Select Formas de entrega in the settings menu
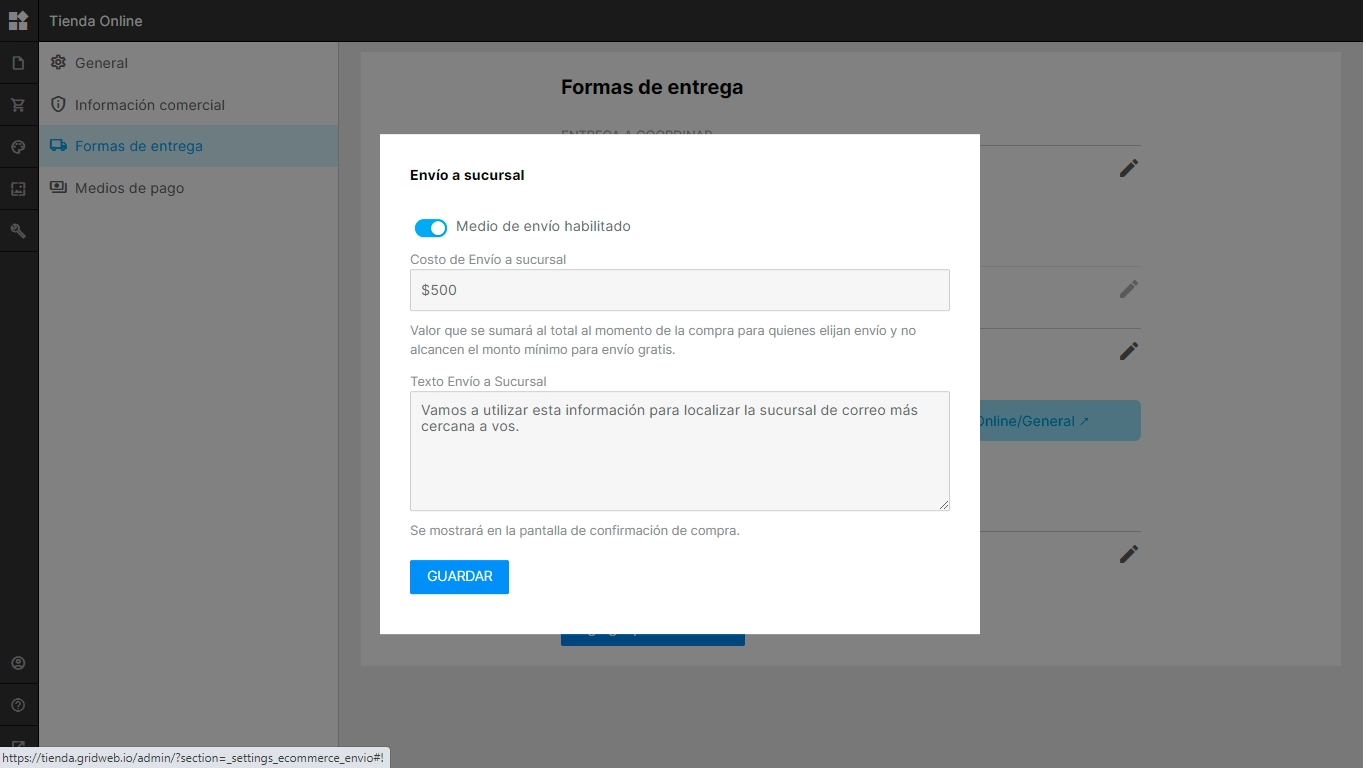The width and height of the screenshot is (1366, 768). (x=188, y=146)
